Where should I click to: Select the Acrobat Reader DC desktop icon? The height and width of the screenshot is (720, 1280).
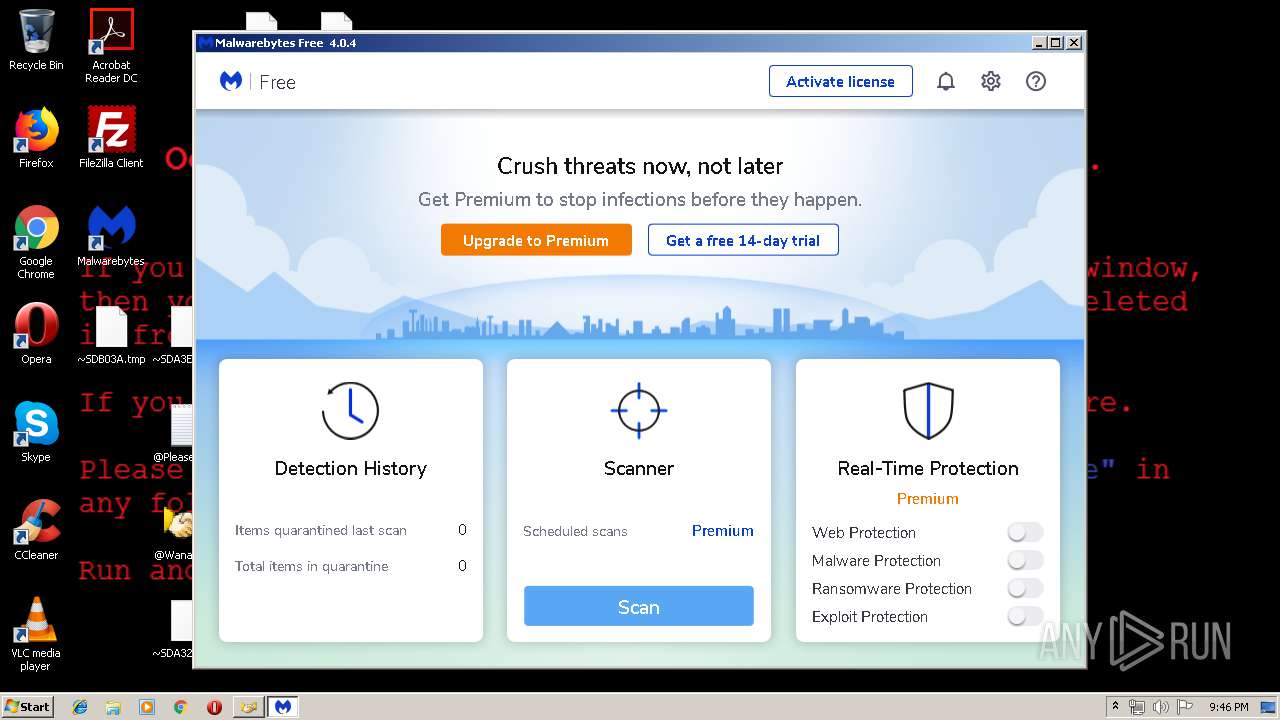[x=111, y=46]
